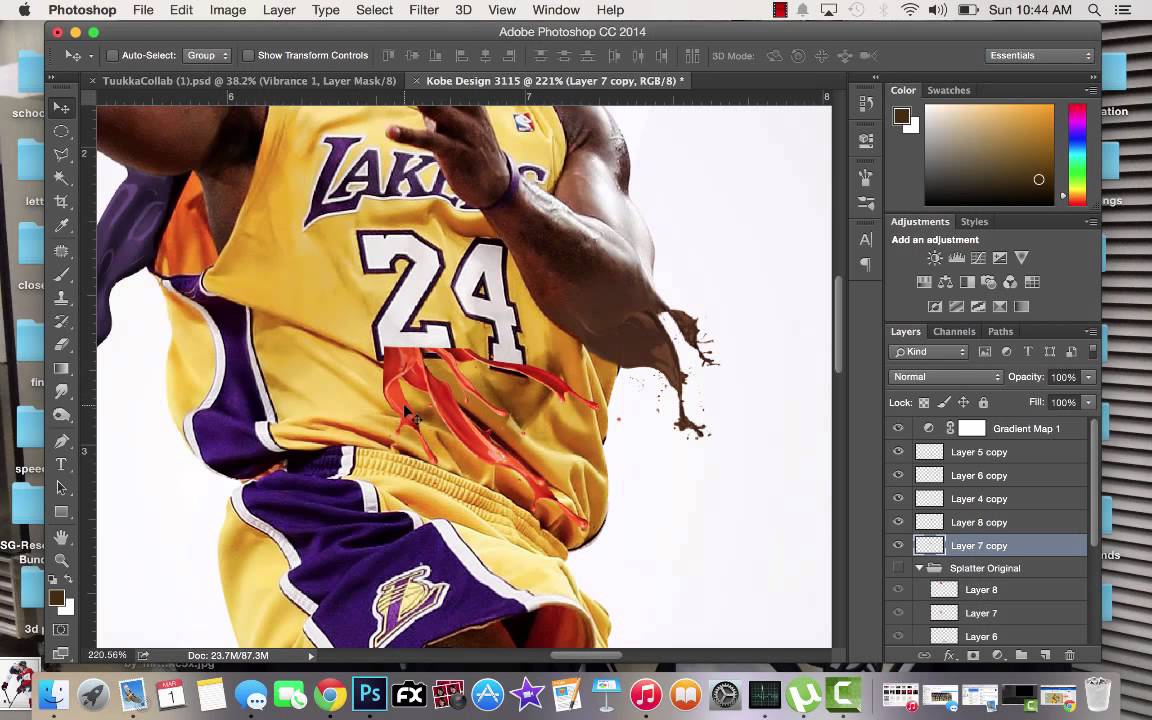Open the Fill slider dropdown arrow
The width and height of the screenshot is (1152, 720).
point(1089,403)
